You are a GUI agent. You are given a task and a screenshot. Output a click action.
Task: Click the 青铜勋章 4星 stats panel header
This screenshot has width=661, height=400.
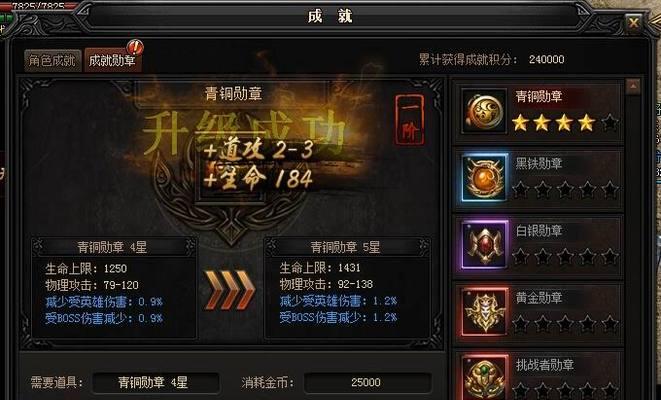click(x=113, y=247)
